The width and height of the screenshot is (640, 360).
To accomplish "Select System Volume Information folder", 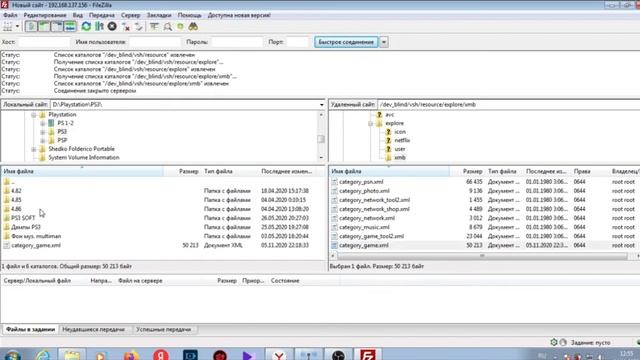I will point(84,158).
